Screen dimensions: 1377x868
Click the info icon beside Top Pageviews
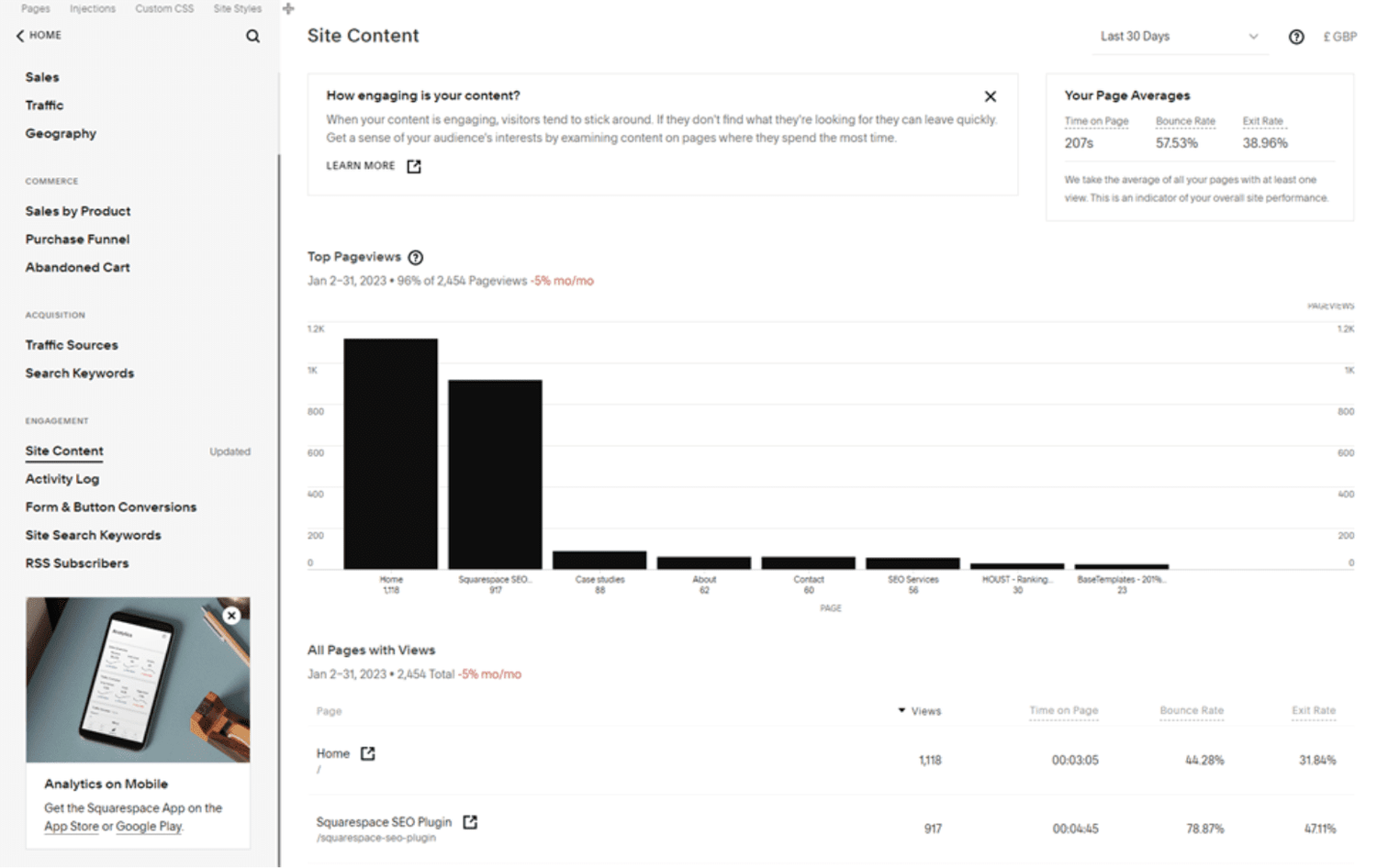416,258
